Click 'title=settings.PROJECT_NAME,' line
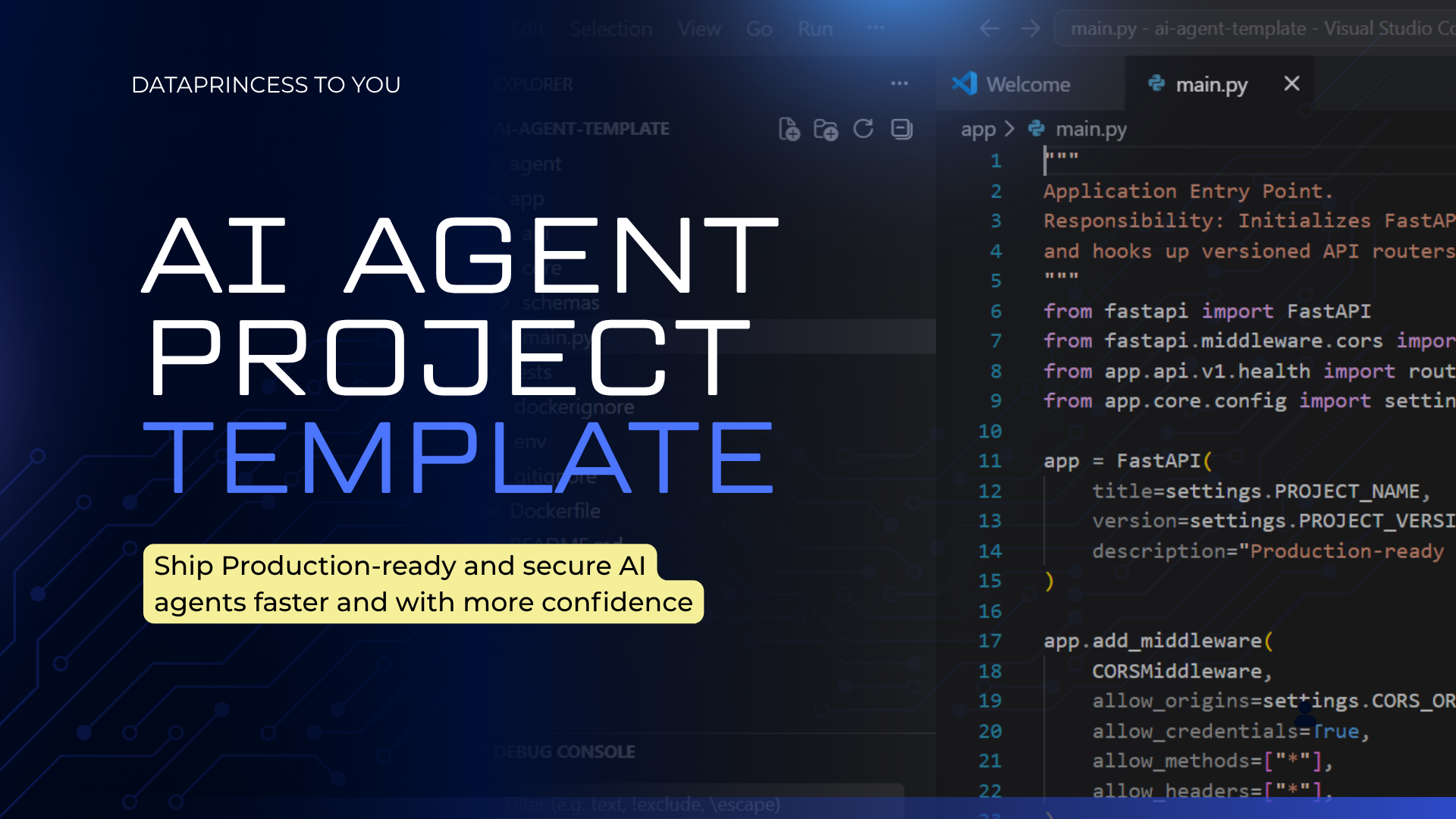Viewport: 1456px width, 819px height. tap(1260, 491)
